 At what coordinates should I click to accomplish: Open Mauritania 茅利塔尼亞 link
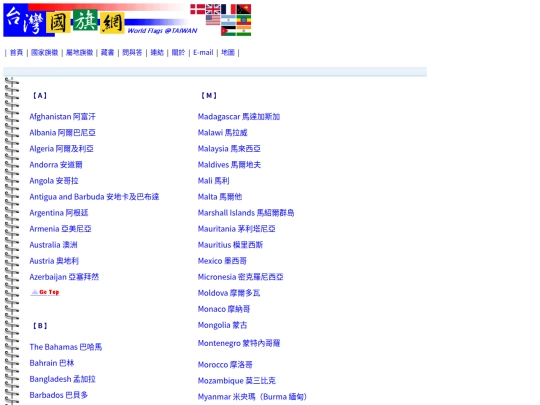tap(237, 229)
